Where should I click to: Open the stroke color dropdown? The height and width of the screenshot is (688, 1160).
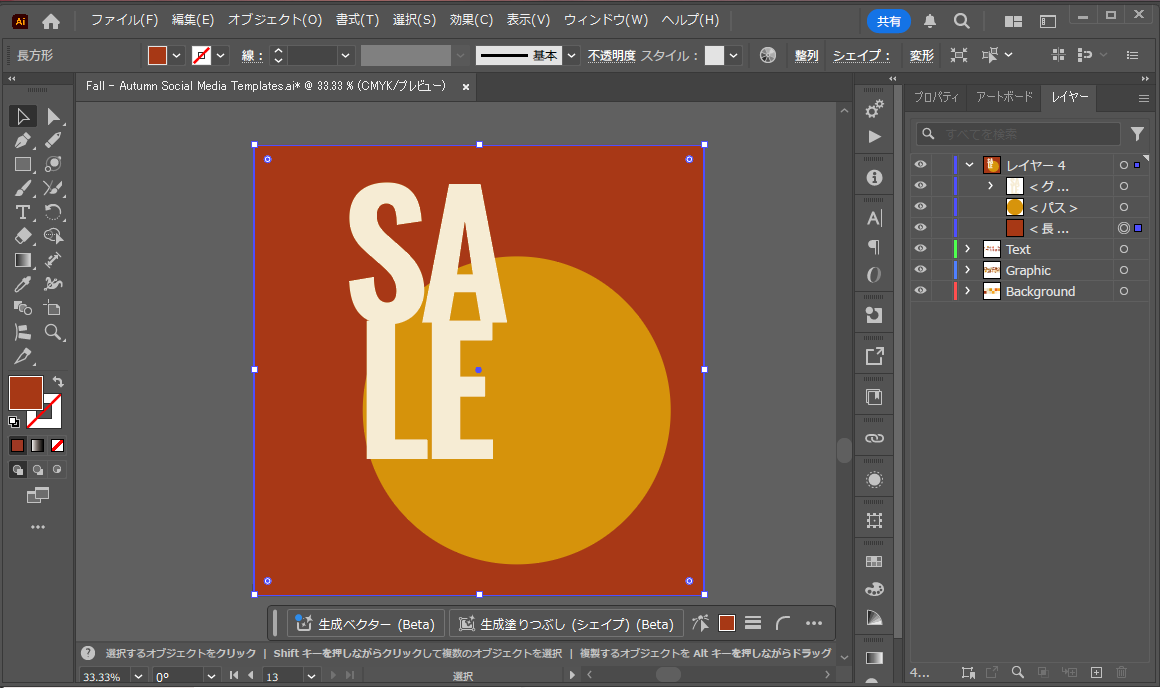(220, 55)
